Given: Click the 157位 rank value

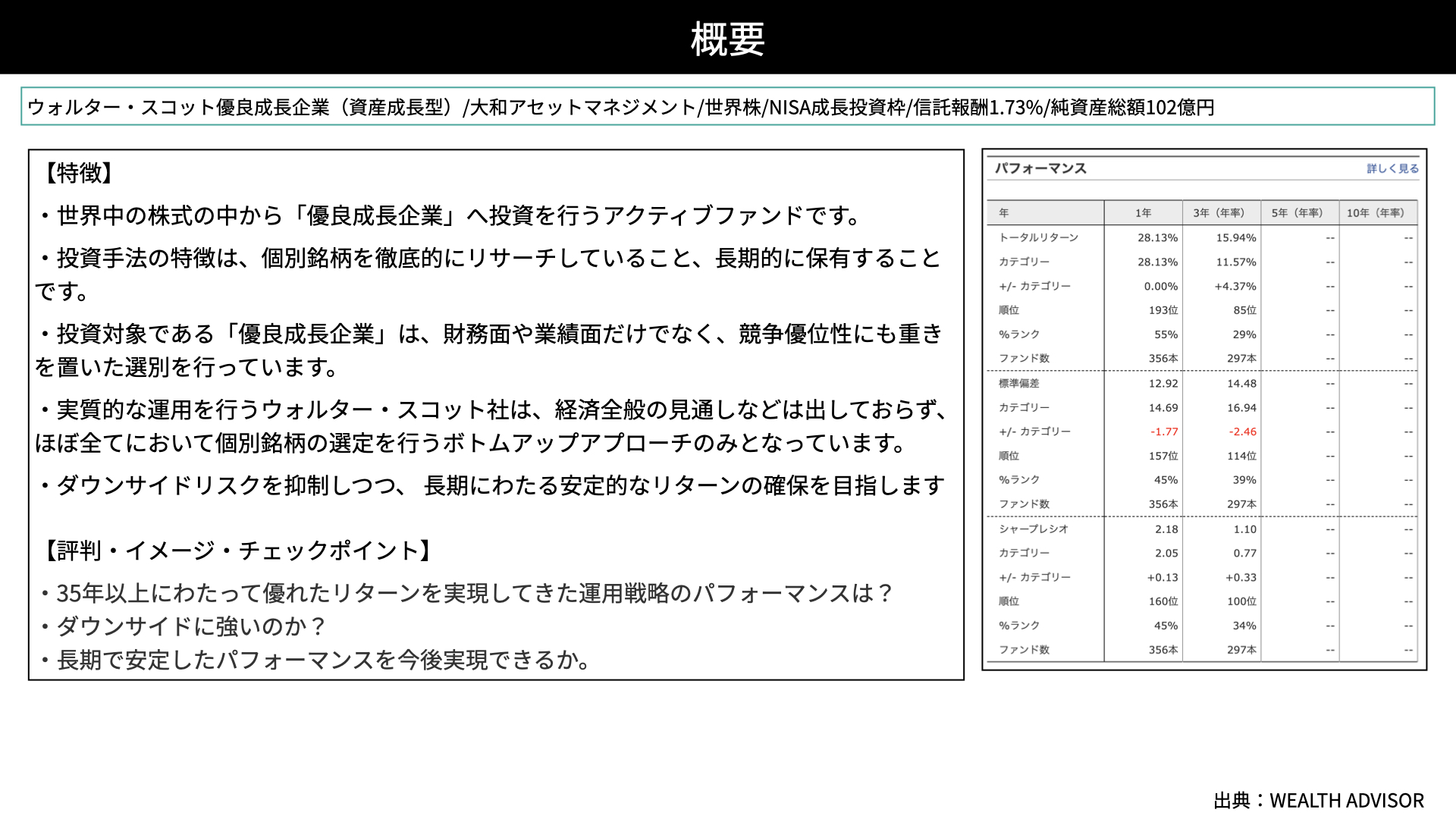Looking at the screenshot, I should [1163, 456].
